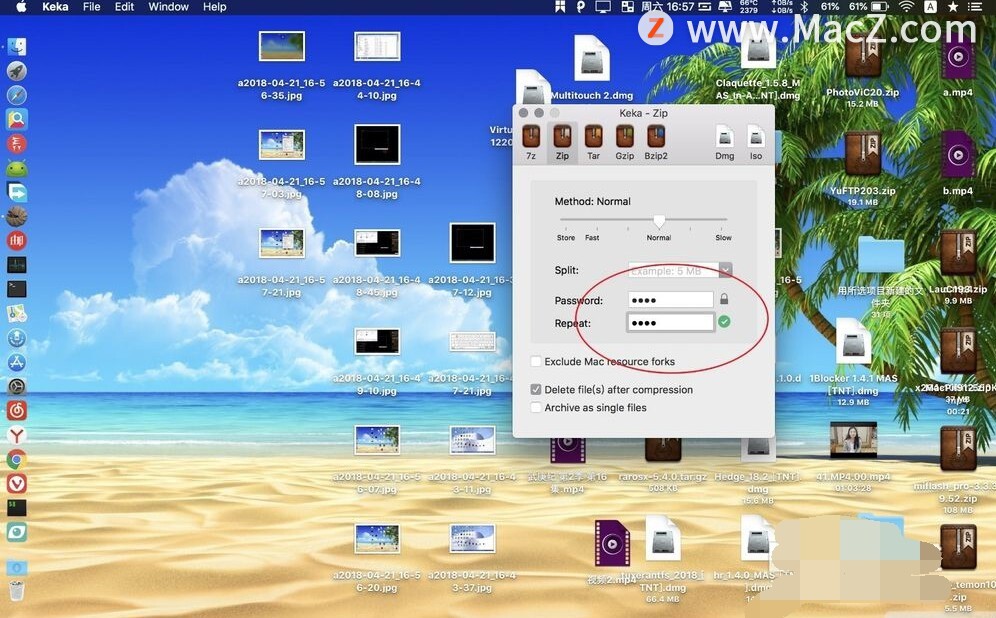Open the Help menu
The image size is (996, 618).
[x=215, y=6]
